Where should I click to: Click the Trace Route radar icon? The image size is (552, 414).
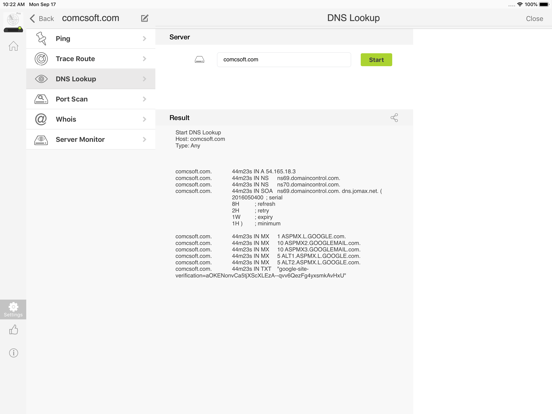click(x=41, y=59)
